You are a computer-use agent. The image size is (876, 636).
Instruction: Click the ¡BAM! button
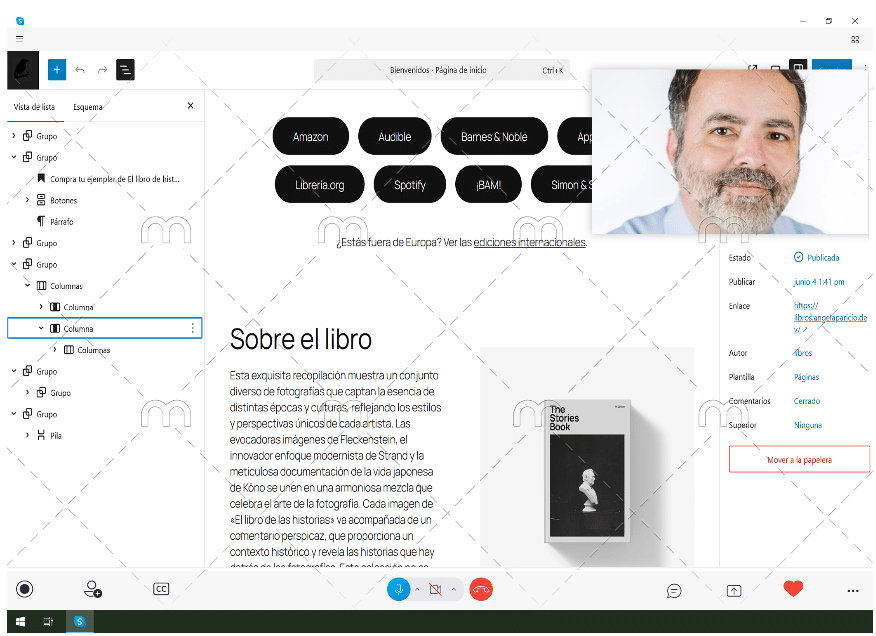coord(488,184)
